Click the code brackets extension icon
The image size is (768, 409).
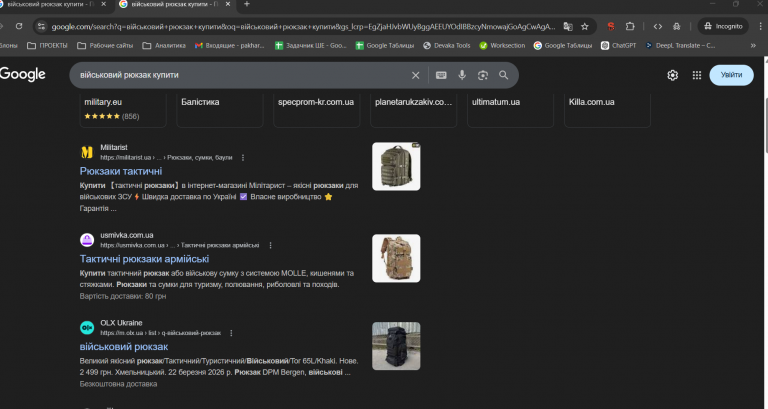tap(658, 26)
